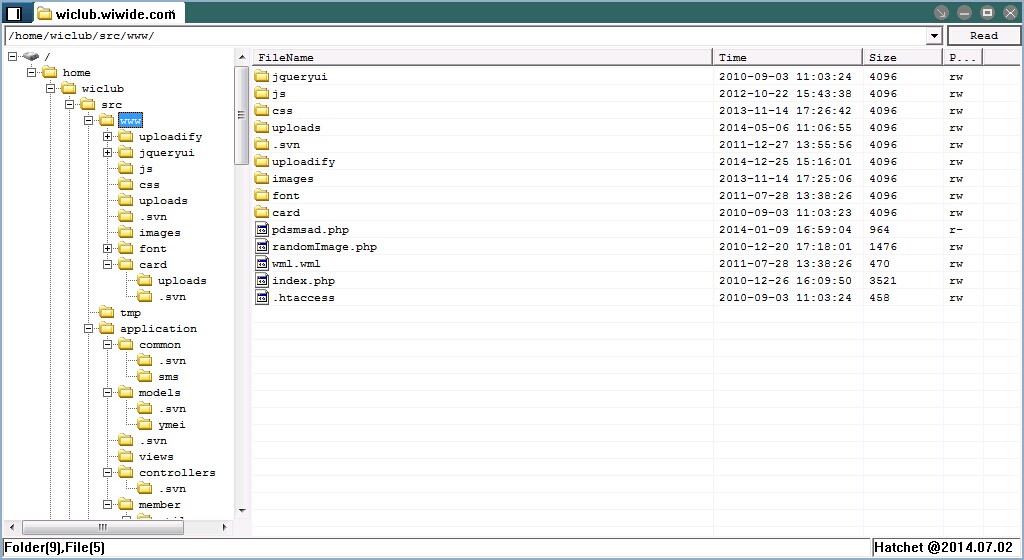Click the uploads folder icon in file list
Viewport: 1024px width, 560px height.
[262, 127]
